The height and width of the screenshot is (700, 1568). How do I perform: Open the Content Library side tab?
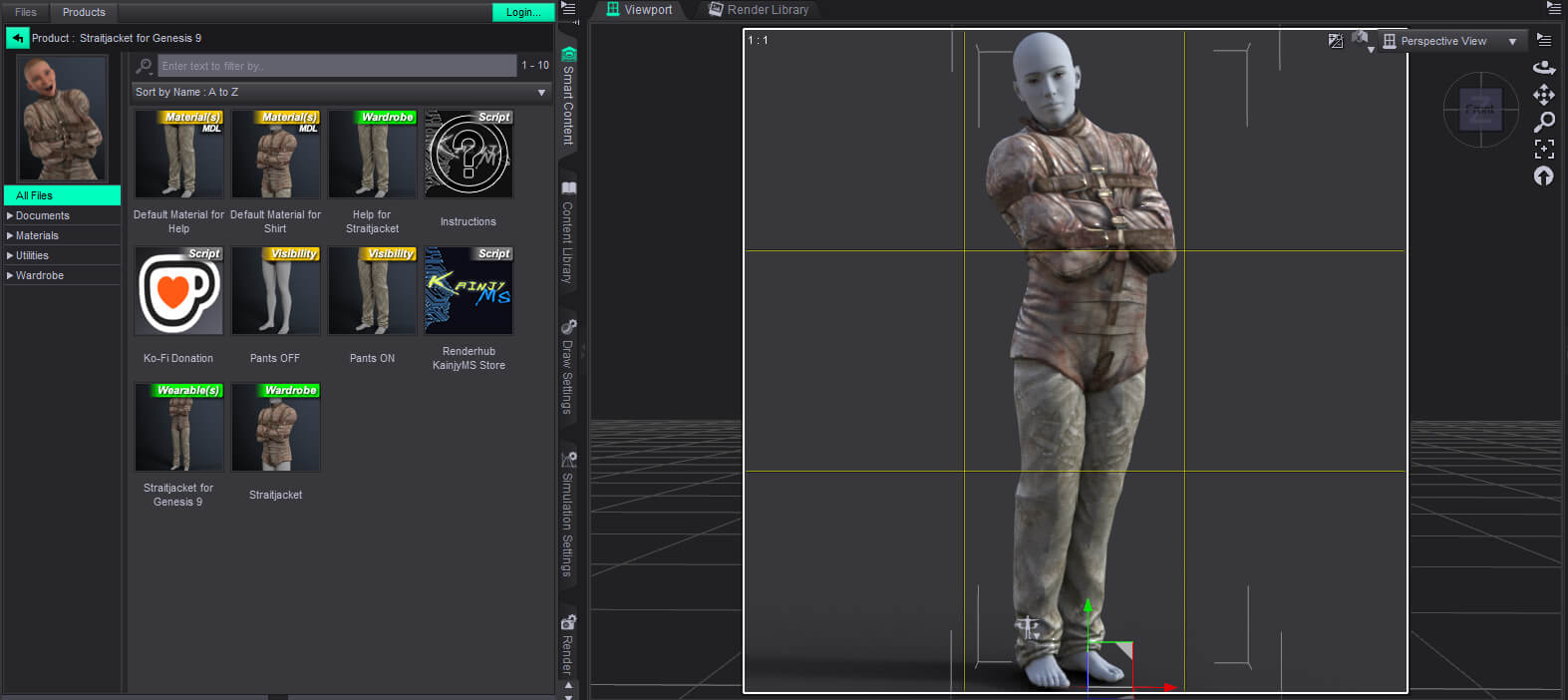point(568,233)
